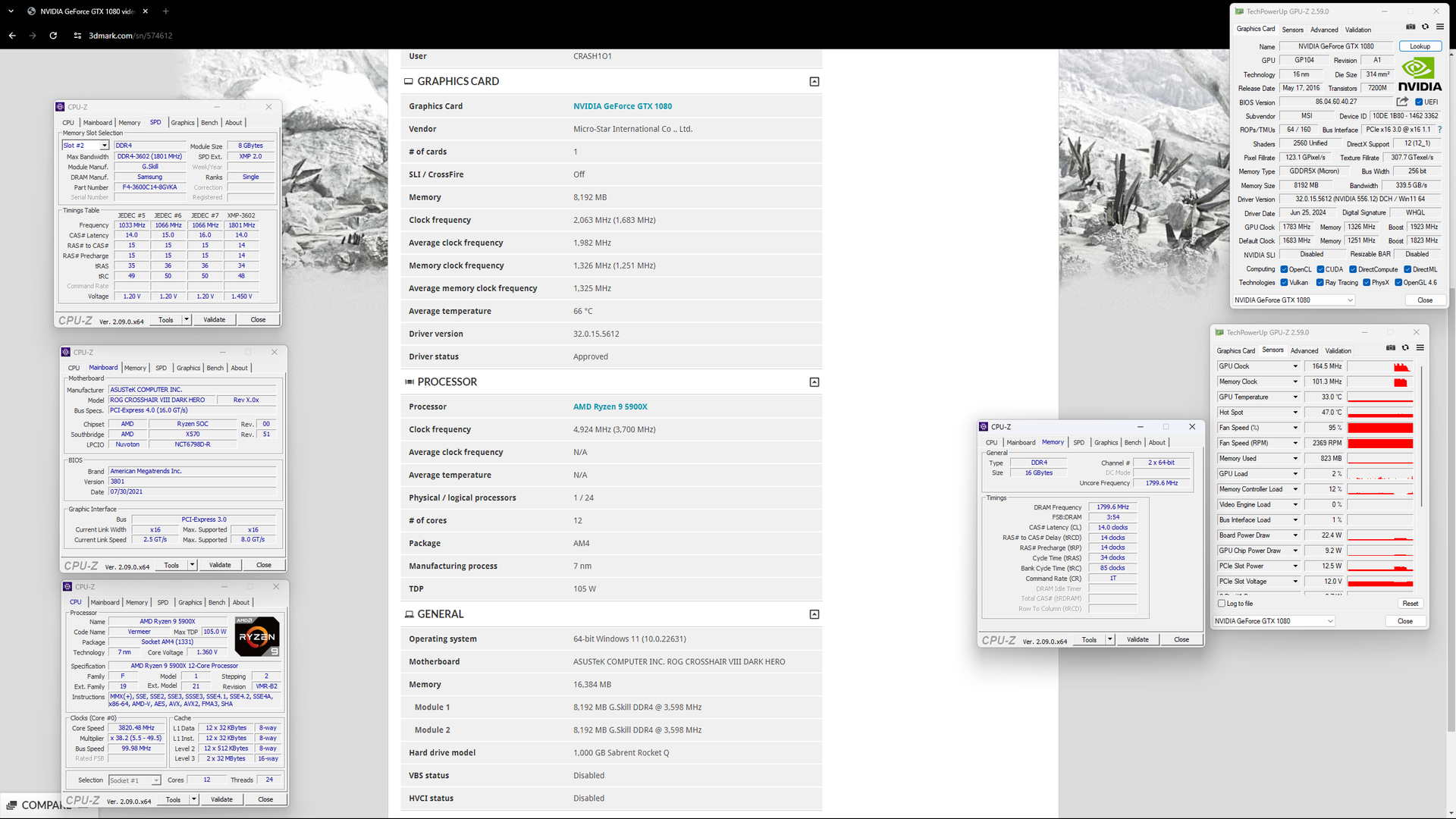Click the Lookup button in GPU-Z

[1420, 46]
